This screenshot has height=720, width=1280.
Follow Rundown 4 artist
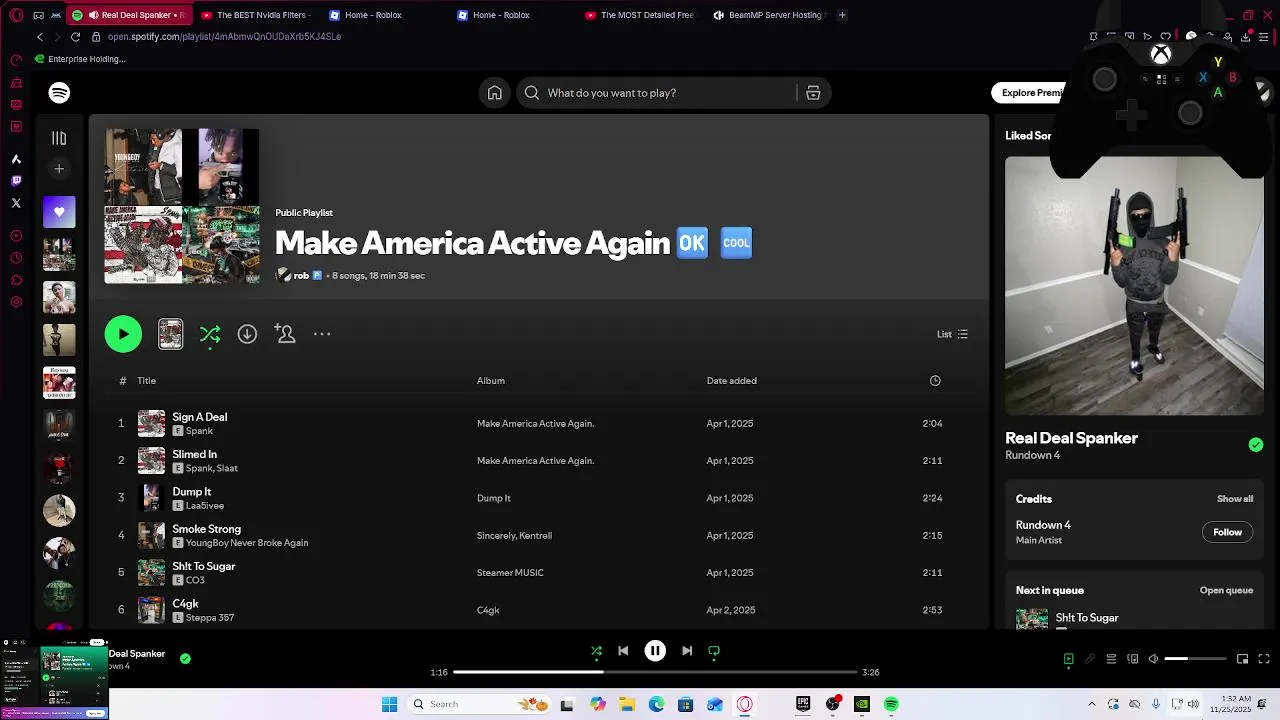[1227, 532]
